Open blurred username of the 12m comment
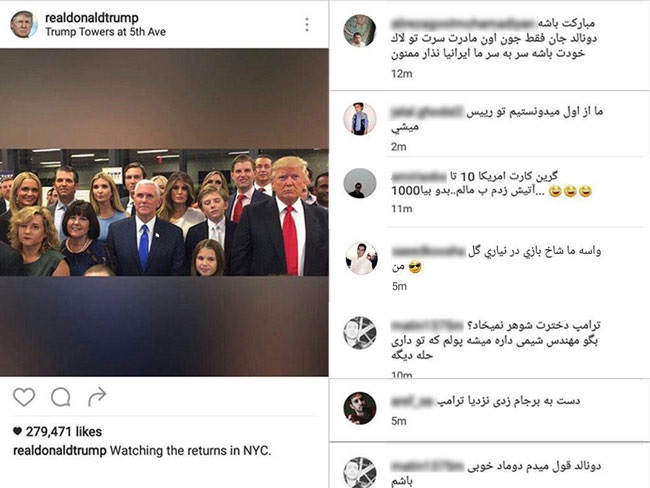 pos(463,23)
